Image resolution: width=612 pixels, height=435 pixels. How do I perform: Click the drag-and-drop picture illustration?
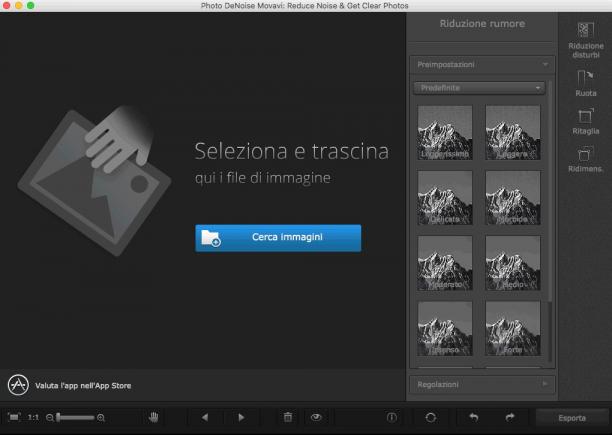coord(94,181)
